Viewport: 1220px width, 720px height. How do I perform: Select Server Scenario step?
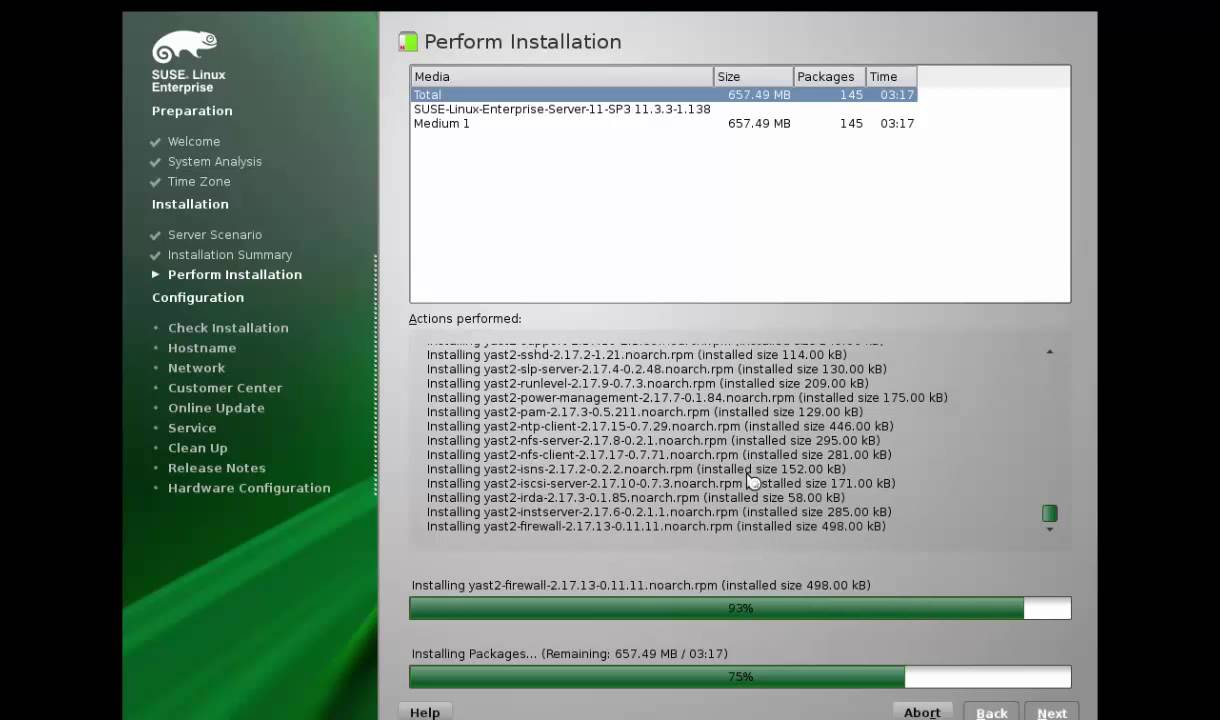(215, 235)
